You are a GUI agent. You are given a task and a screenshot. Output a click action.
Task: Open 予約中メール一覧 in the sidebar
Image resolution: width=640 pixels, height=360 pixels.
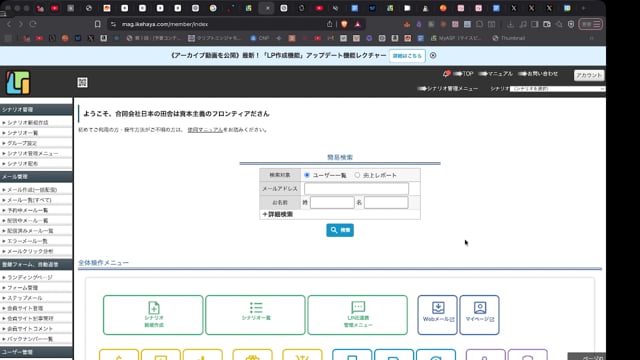[27, 210]
